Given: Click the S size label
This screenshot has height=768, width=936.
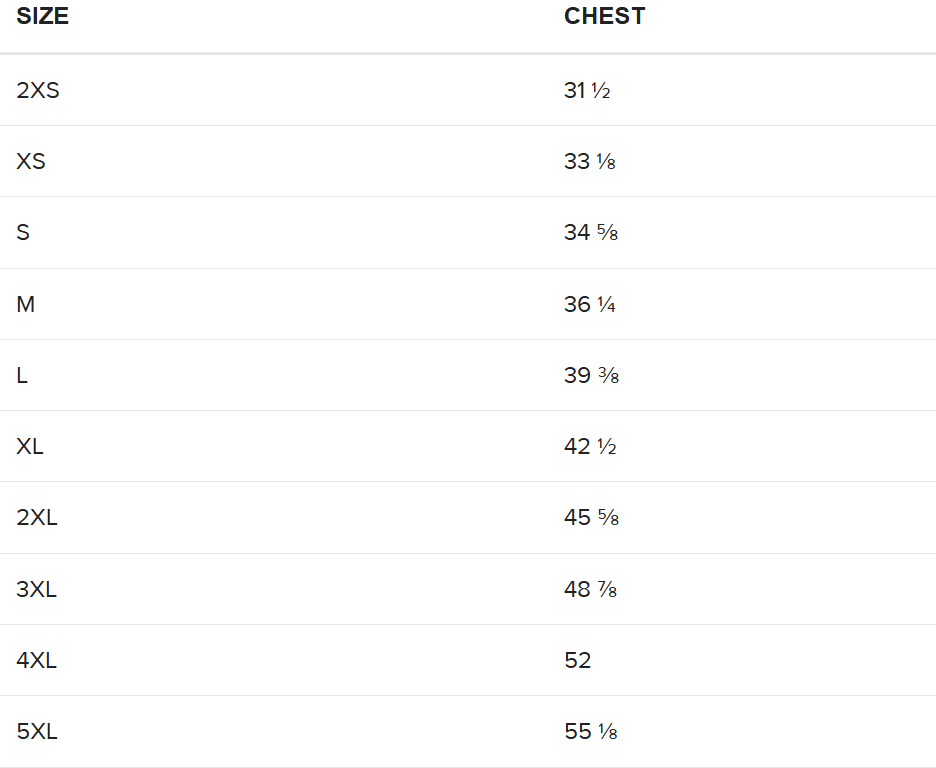Looking at the screenshot, I should pyautogui.click(x=23, y=233).
